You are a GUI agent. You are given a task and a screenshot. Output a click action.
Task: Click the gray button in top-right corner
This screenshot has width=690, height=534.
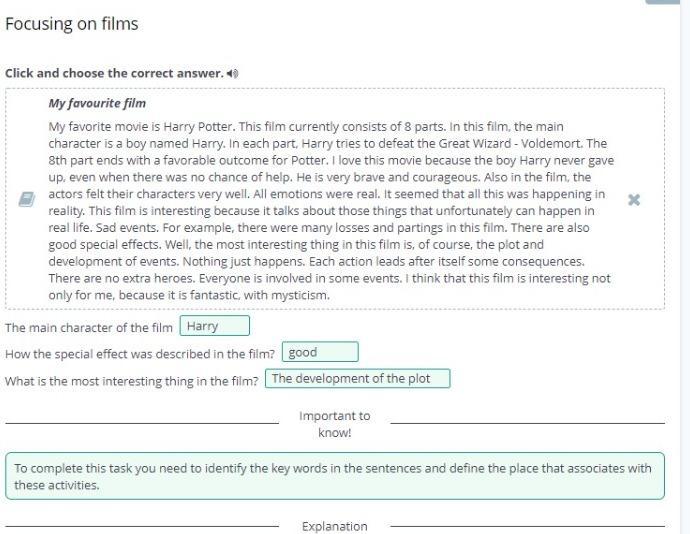[x=668, y=2]
